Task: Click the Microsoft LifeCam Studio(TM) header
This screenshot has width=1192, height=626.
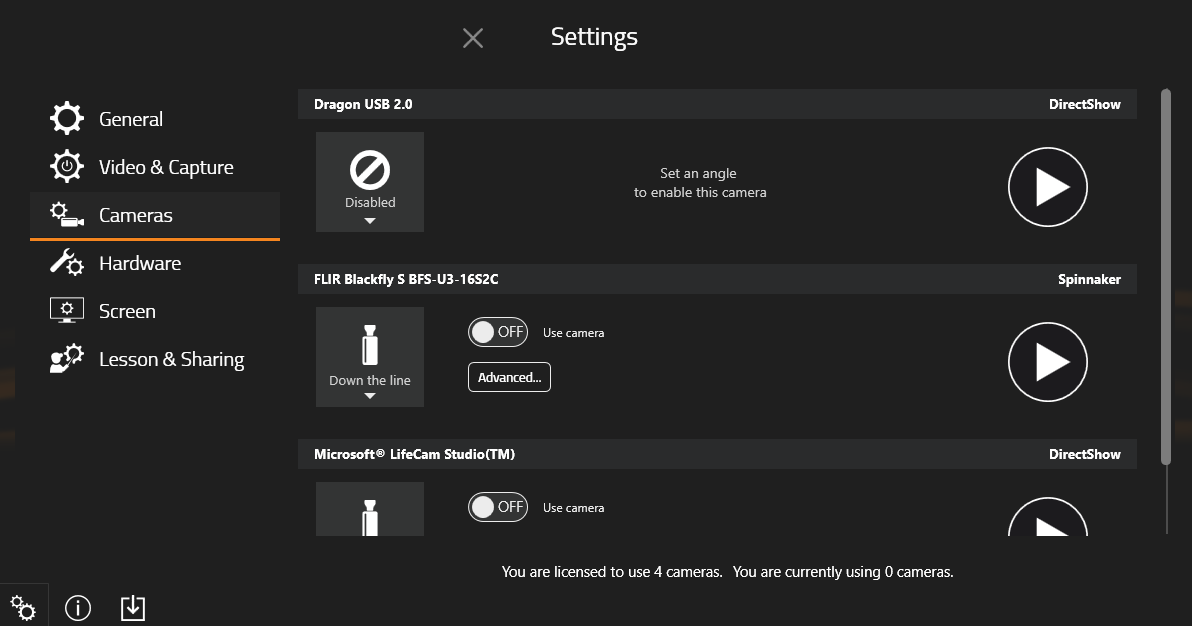Action: (x=718, y=454)
